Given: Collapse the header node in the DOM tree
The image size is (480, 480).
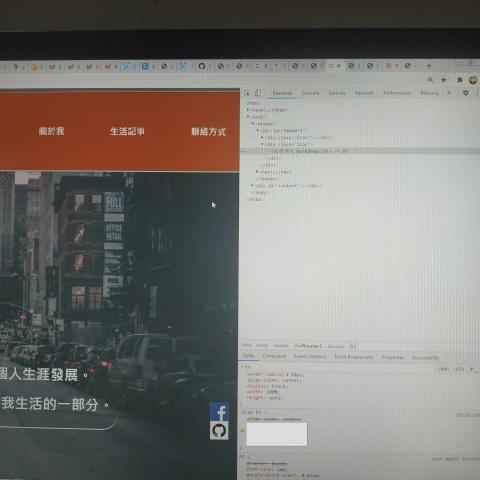Looking at the screenshot, I should pos(253,124).
